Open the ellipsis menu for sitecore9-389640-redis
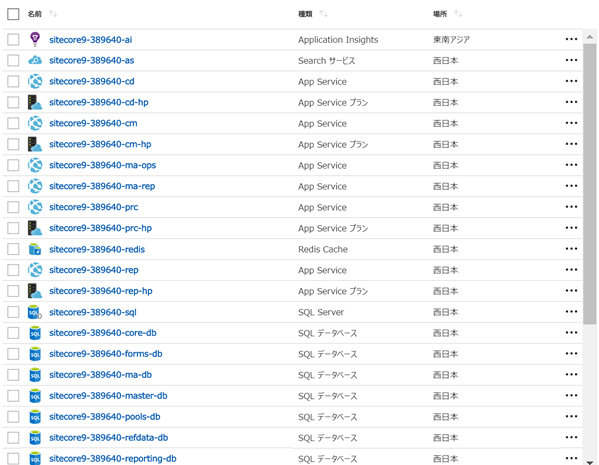599x465 pixels. tap(571, 249)
